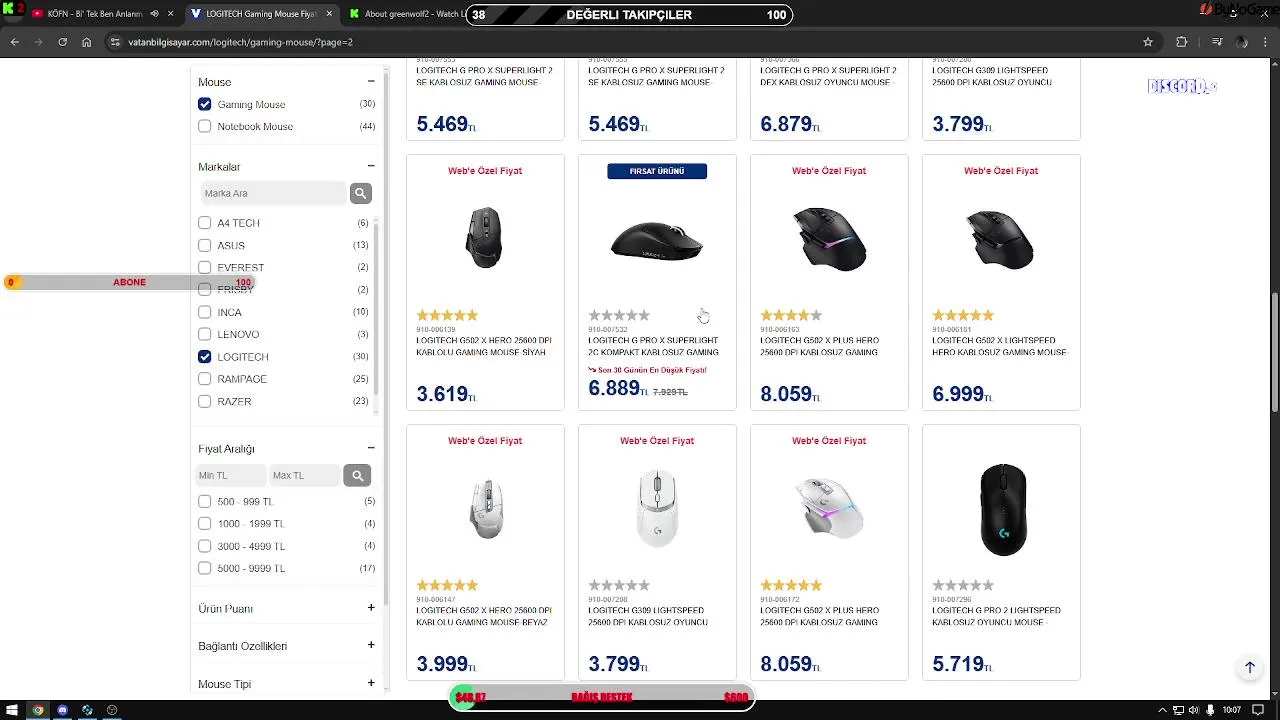1280x720 pixels.
Task: Click the page vertical scrollbar
Action: pos(1275,350)
